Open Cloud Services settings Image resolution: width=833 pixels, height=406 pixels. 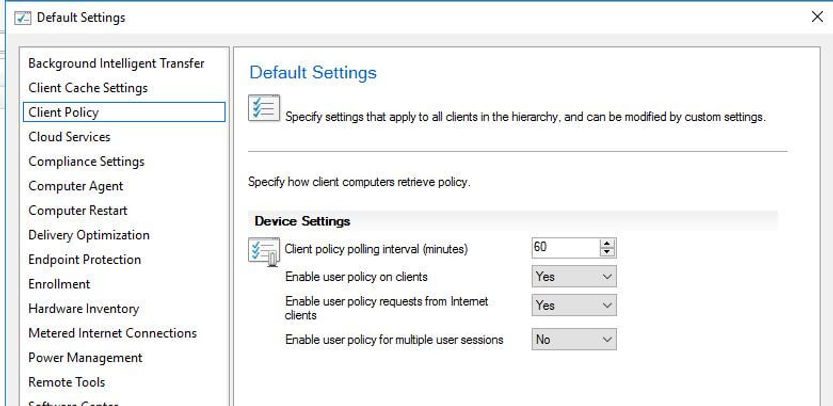click(x=69, y=137)
